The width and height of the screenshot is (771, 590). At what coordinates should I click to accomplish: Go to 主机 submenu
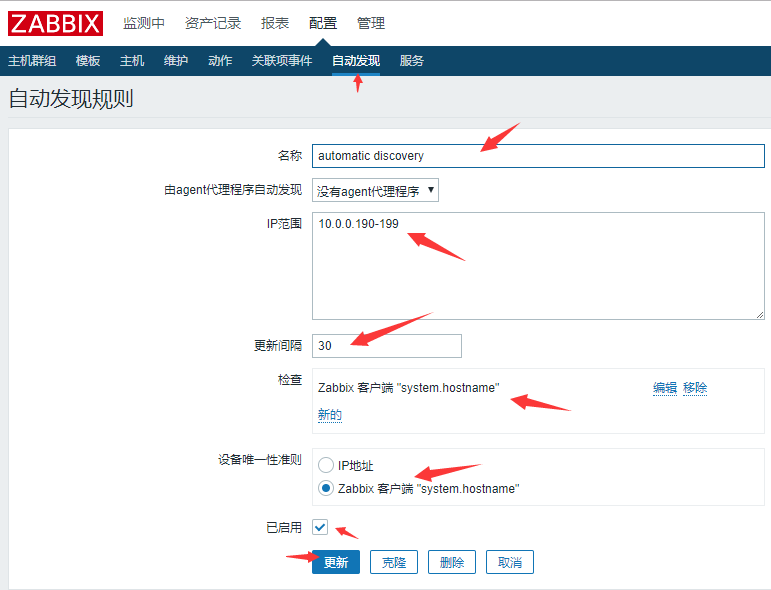click(x=132, y=61)
